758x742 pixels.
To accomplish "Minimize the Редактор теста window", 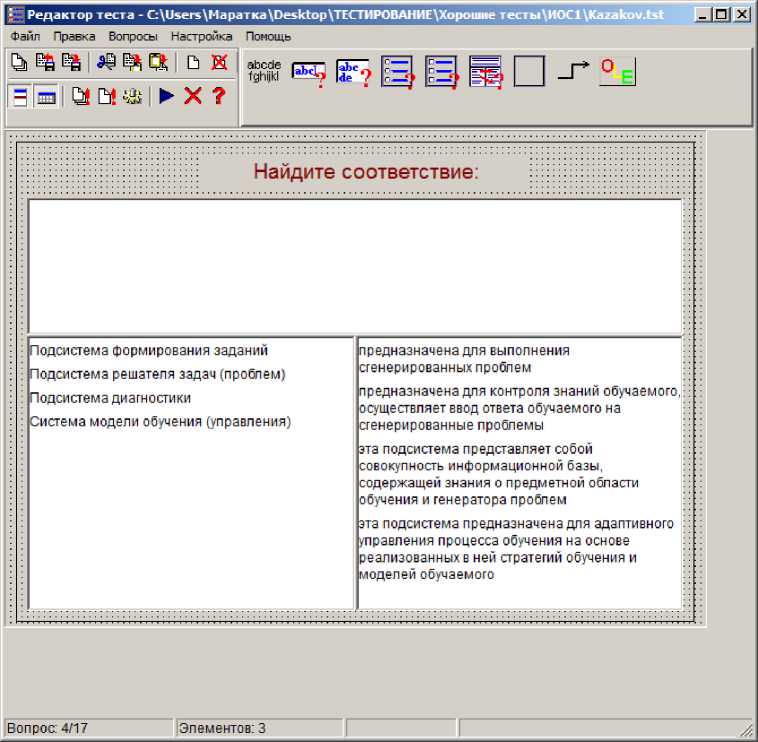I will click(702, 15).
